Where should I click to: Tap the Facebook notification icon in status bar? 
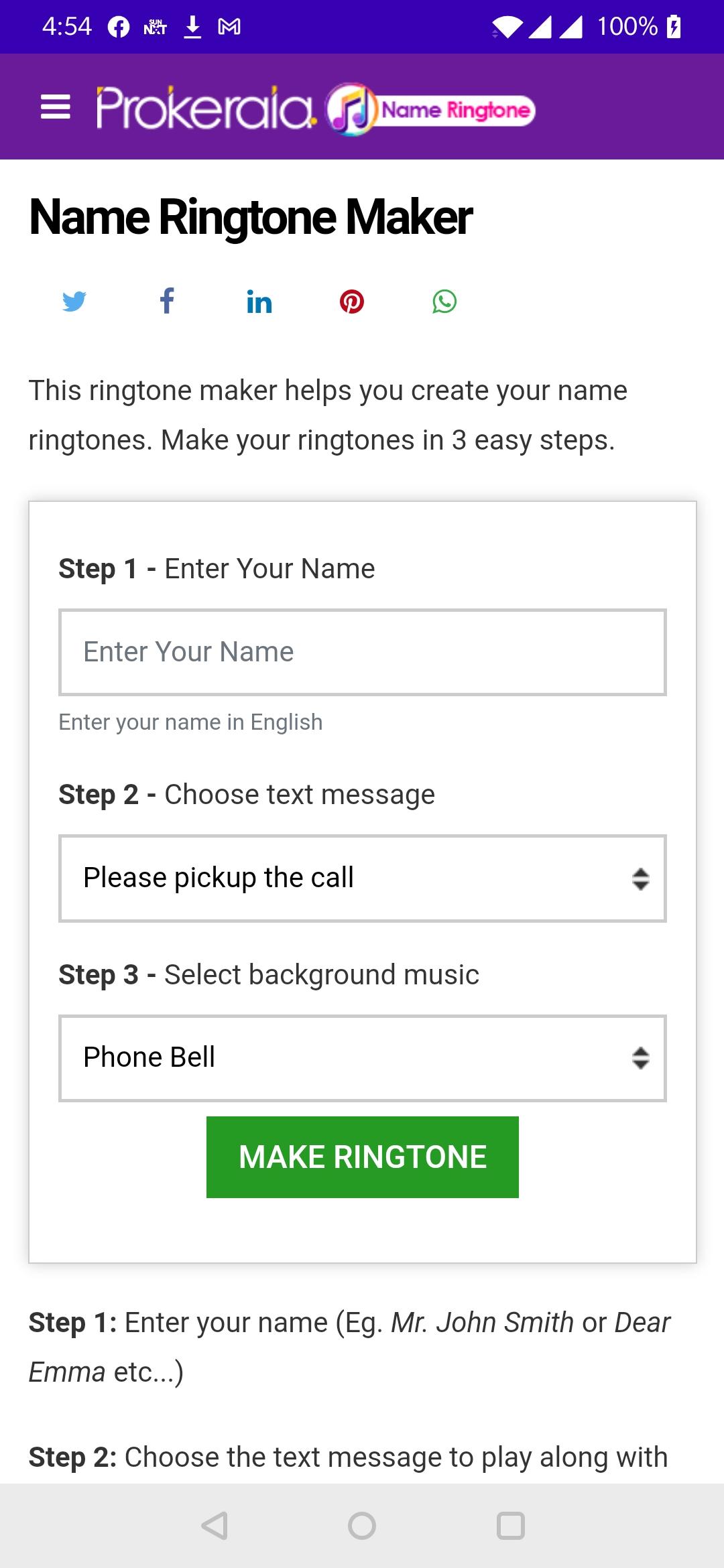click(119, 27)
